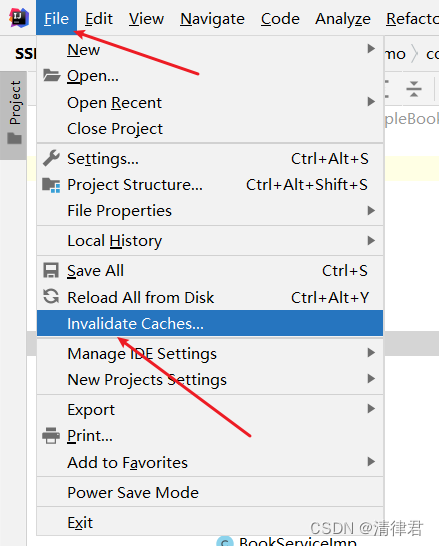The width and height of the screenshot is (439, 546).
Task: Click the Project Structure folder icon
Action: pos(51,185)
